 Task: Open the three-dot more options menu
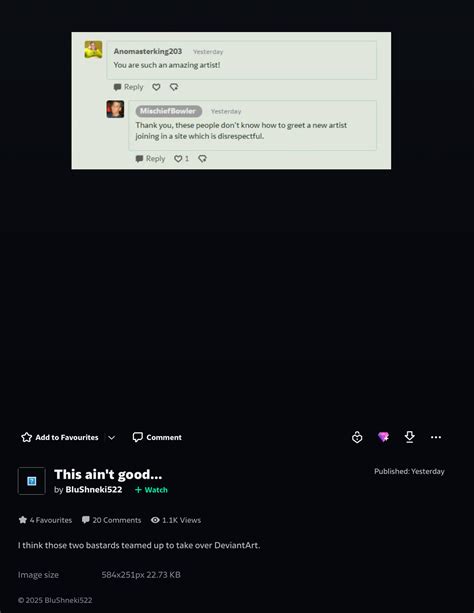coord(436,437)
